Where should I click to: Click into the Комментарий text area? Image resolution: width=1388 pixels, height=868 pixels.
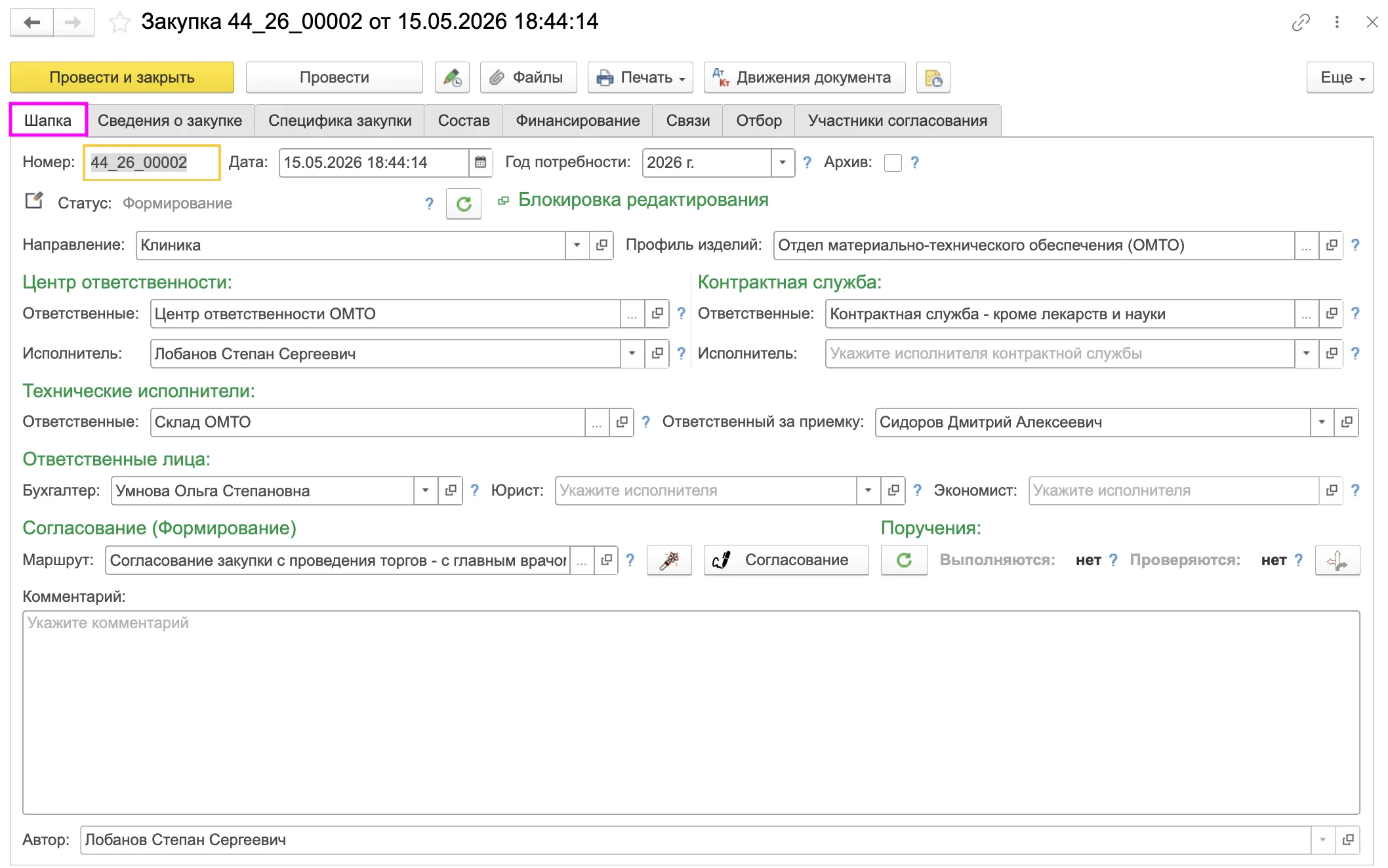[x=691, y=713]
